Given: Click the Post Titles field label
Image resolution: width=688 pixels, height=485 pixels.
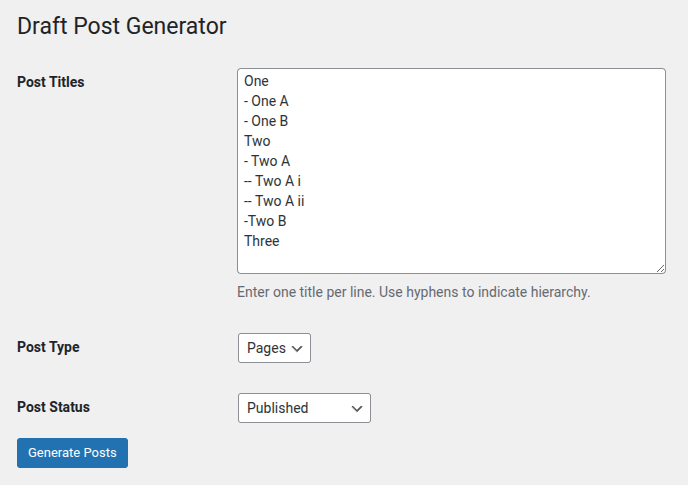Looking at the screenshot, I should tap(51, 82).
